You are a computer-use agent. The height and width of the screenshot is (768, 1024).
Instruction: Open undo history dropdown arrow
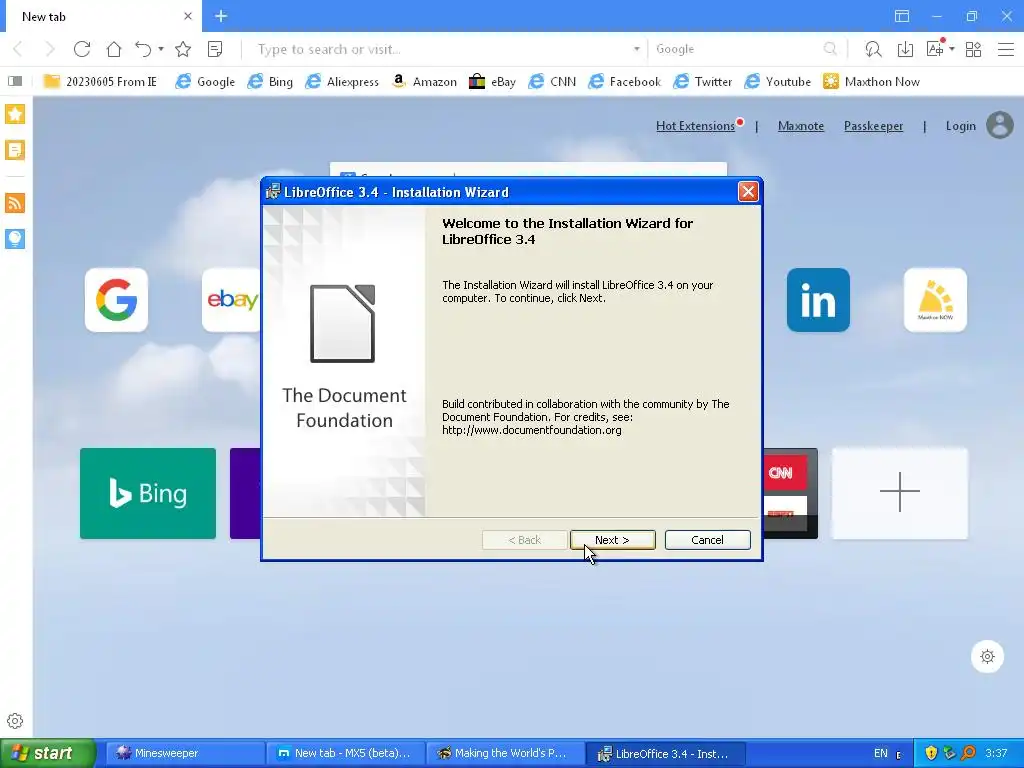click(x=161, y=49)
